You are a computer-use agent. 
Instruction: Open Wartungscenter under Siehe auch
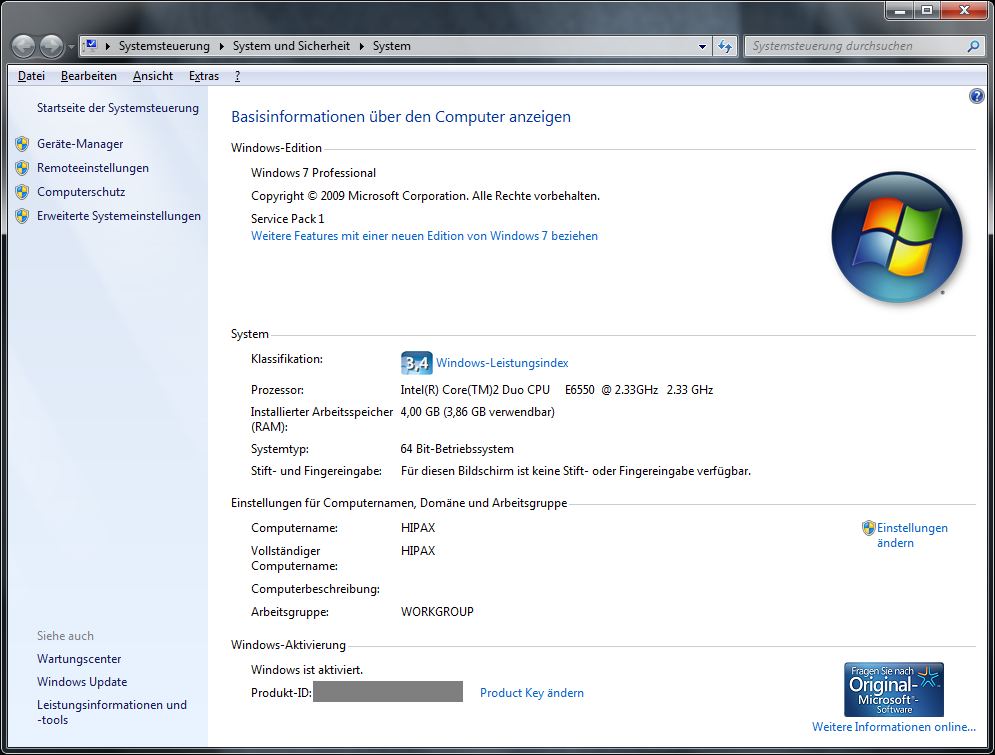[x=79, y=659]
